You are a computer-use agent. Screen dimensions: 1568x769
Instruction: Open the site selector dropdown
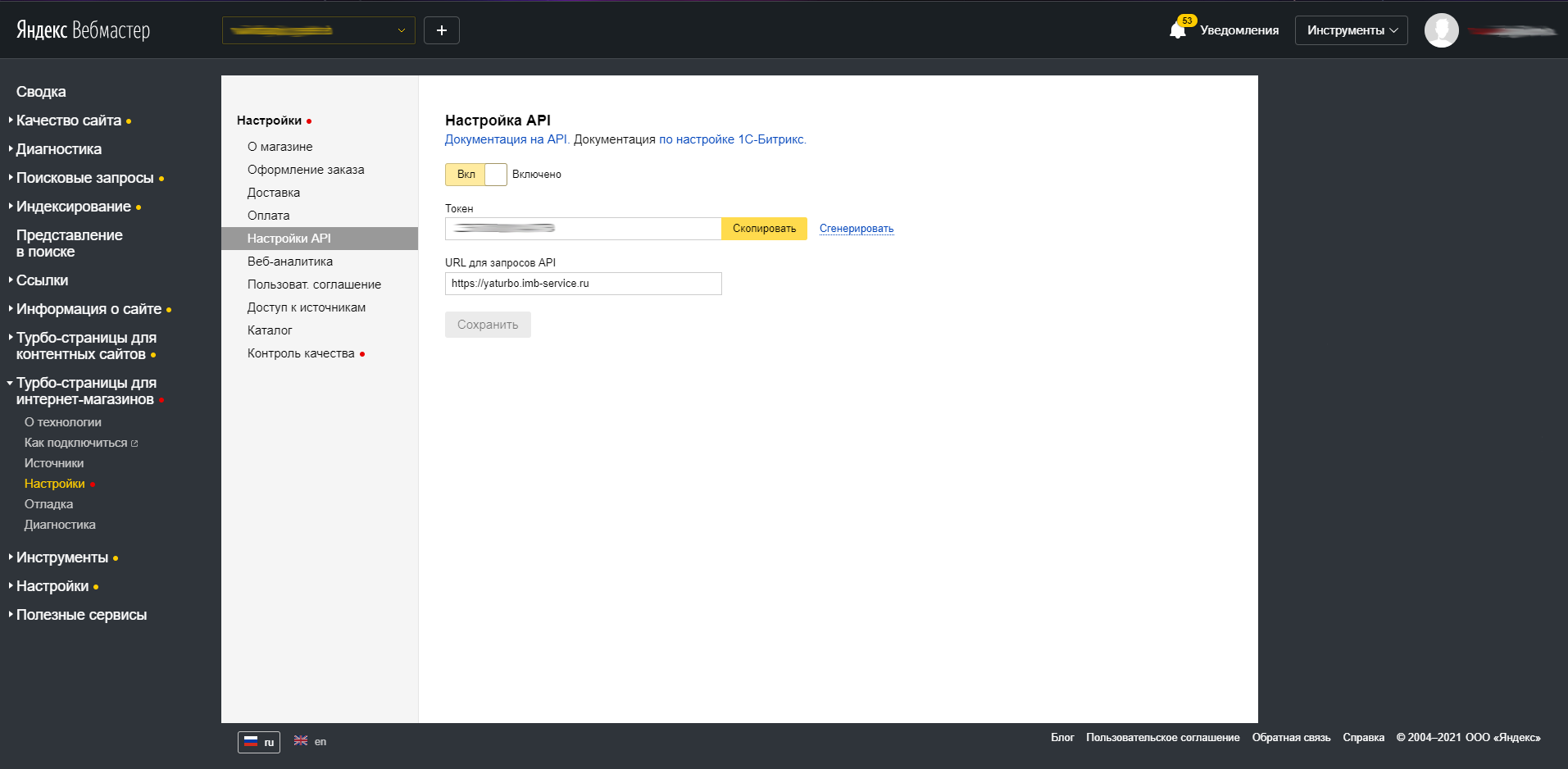tap(319, 30)
